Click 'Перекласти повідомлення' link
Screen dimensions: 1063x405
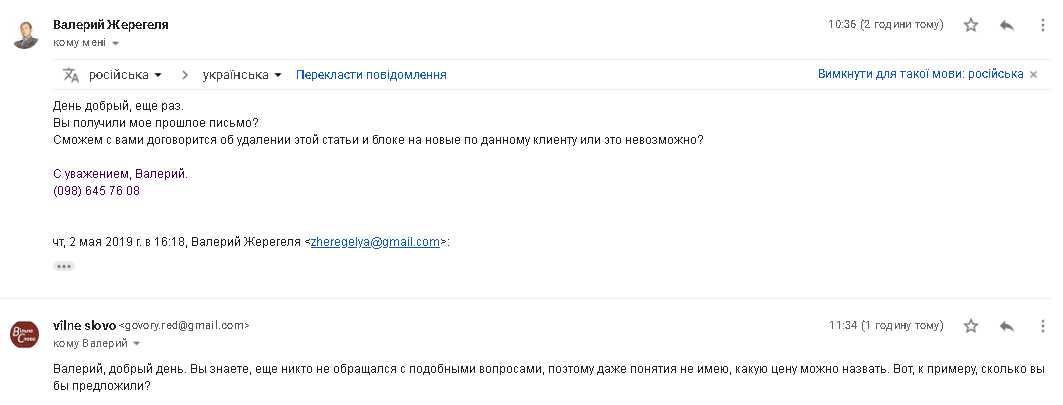[x=371, y=75]
